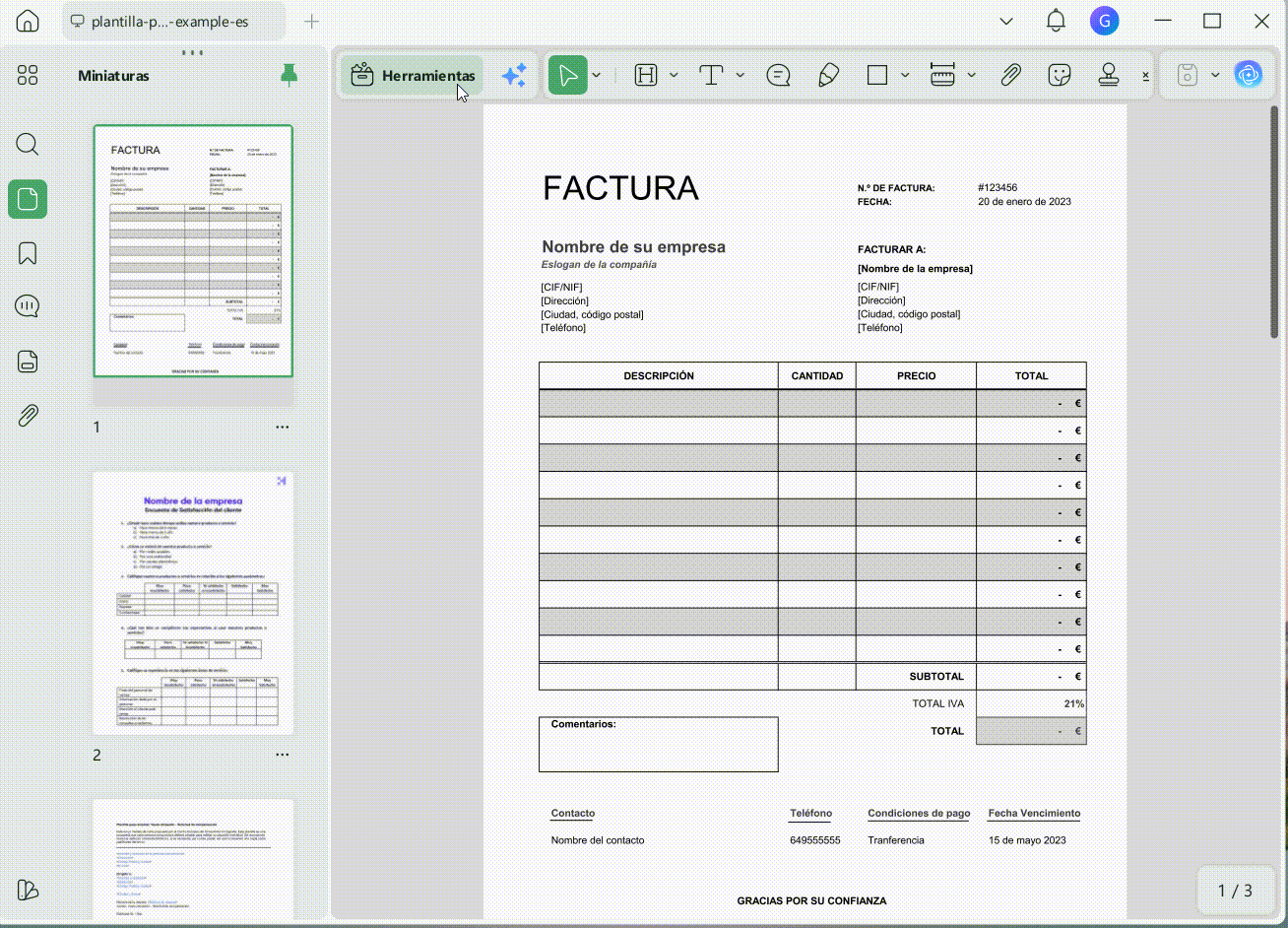Image resolution: width=1288 pixels, height=928 pixels.
Task: Select page 1 thumbnail
Action: (x=193, y=251)
